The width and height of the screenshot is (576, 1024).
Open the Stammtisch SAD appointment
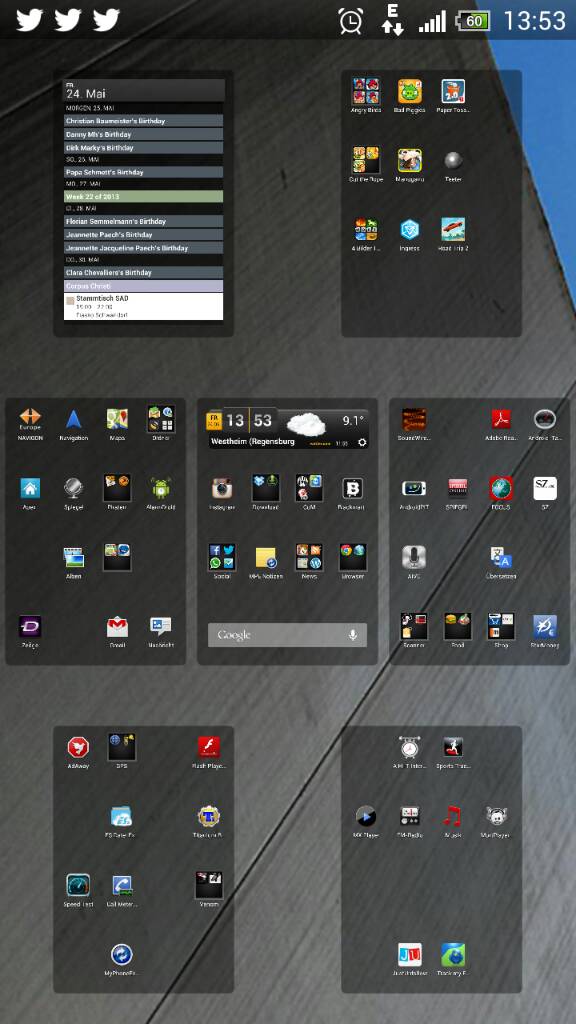(x=144, y=306)
